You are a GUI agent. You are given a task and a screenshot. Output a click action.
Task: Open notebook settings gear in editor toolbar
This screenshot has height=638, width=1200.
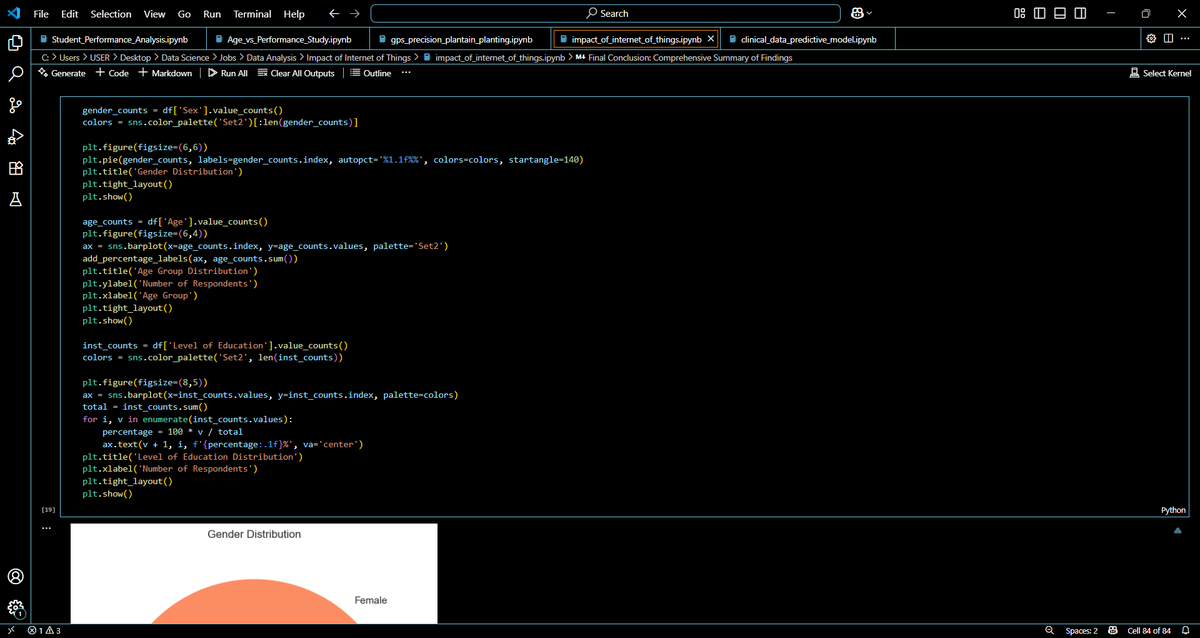(1151, 39)
